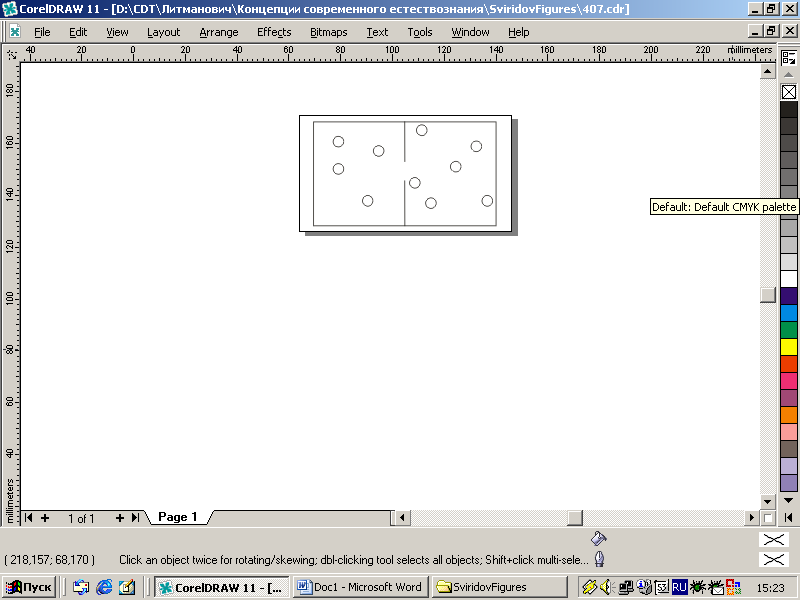The height and width of the screenshot is (600, 800).
Task: Click the cursor coordinates readout
Action: (x=49, y=560)
